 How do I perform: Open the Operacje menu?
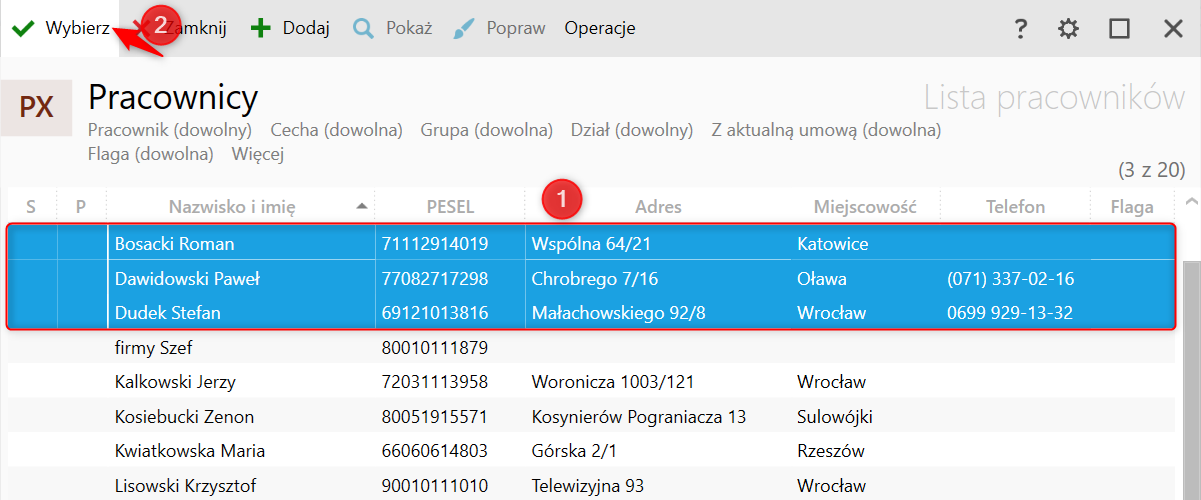[600, 29]
